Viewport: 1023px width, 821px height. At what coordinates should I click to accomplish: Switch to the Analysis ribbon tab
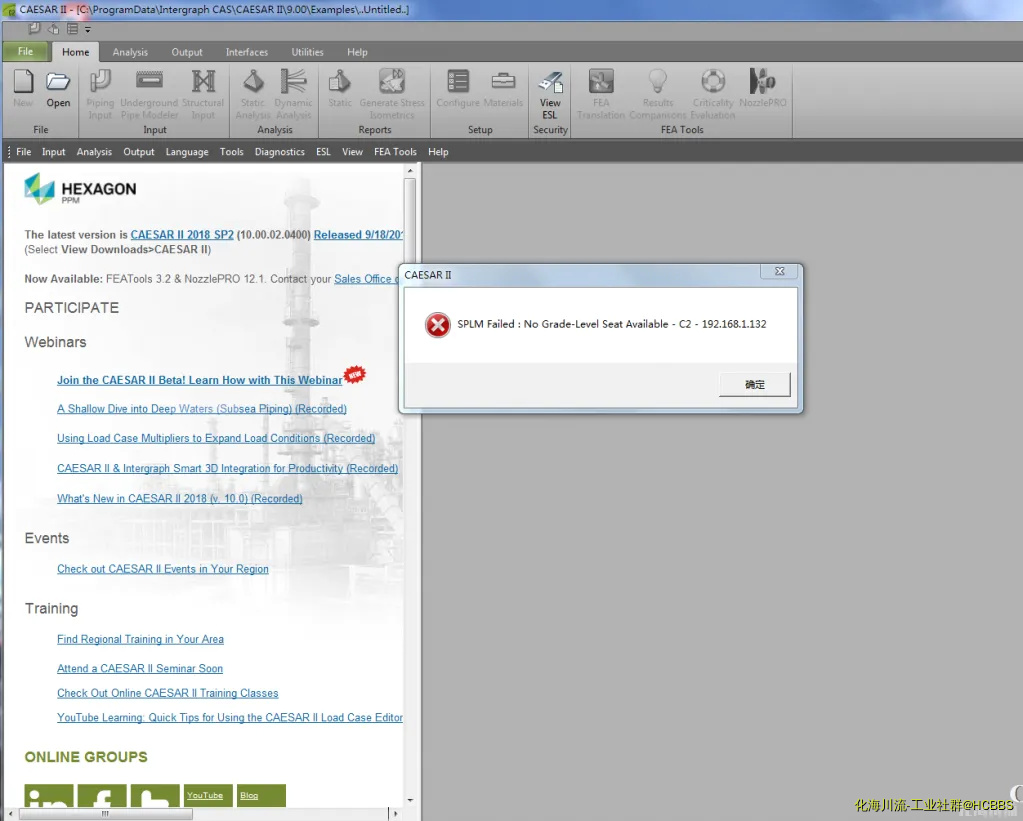coord(130,52)
